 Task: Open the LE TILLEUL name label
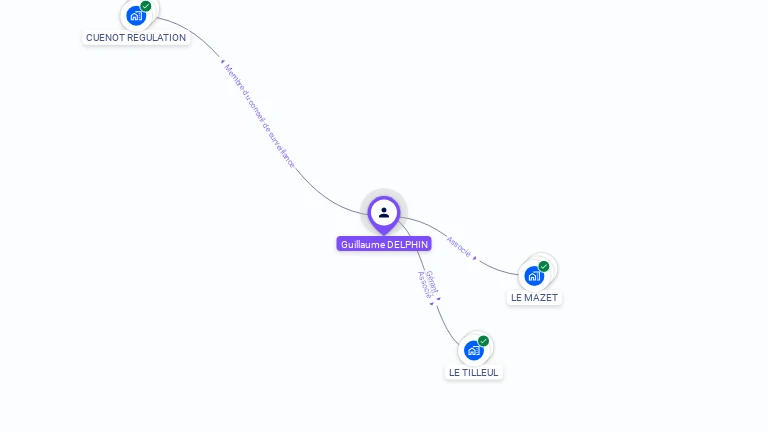(474, 373)
